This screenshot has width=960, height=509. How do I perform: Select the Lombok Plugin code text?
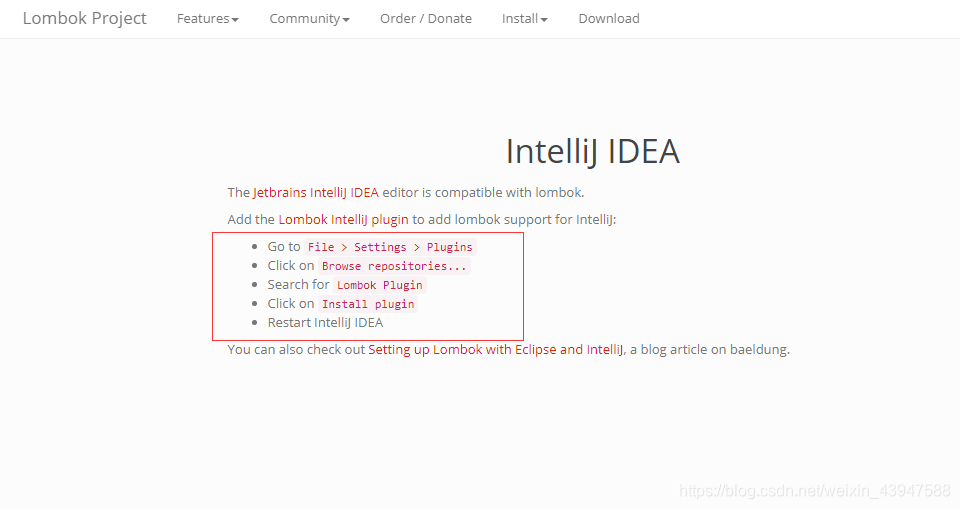pos(380,285)
